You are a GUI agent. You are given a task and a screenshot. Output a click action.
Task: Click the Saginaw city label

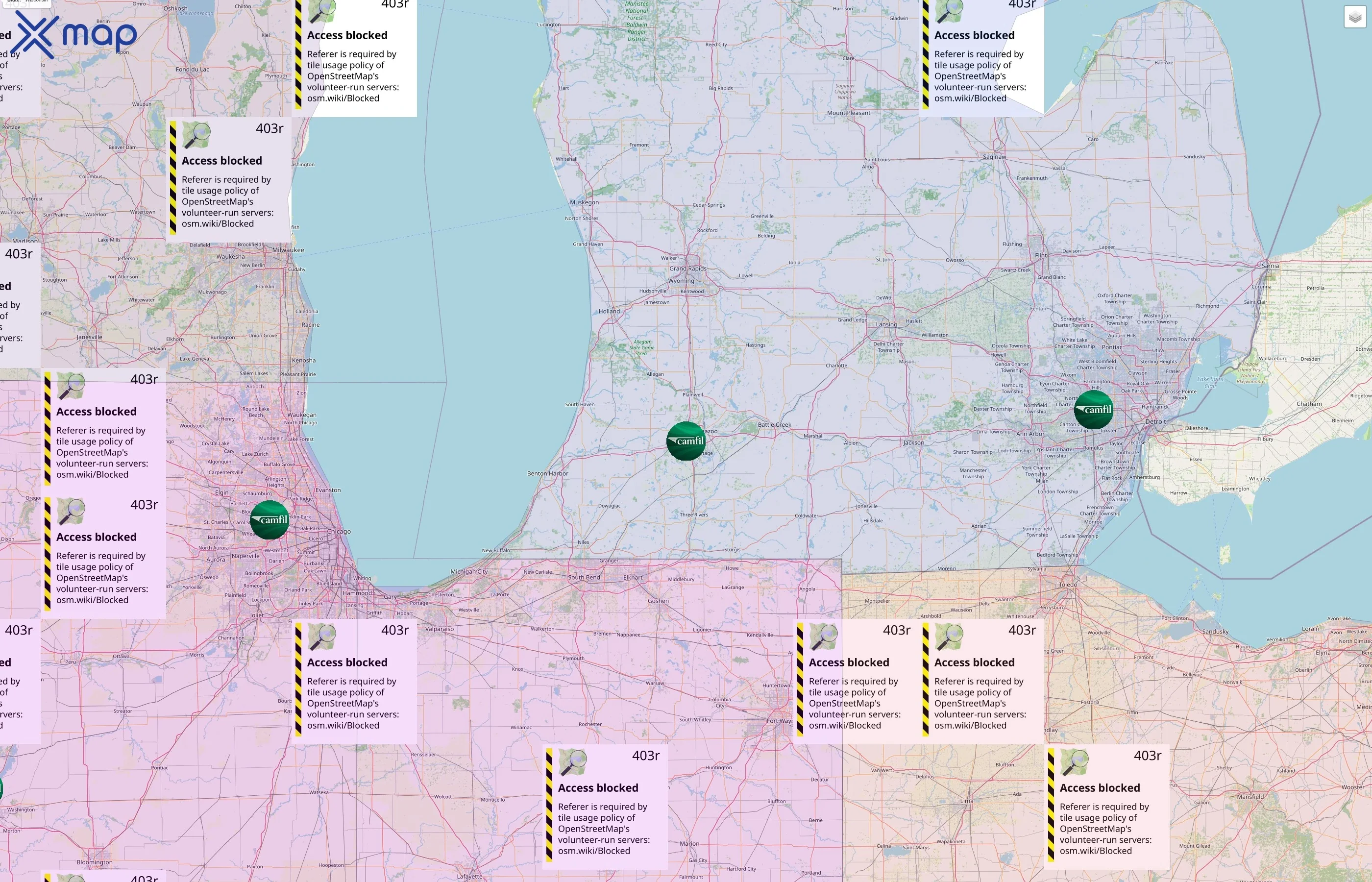pos(995,156)
